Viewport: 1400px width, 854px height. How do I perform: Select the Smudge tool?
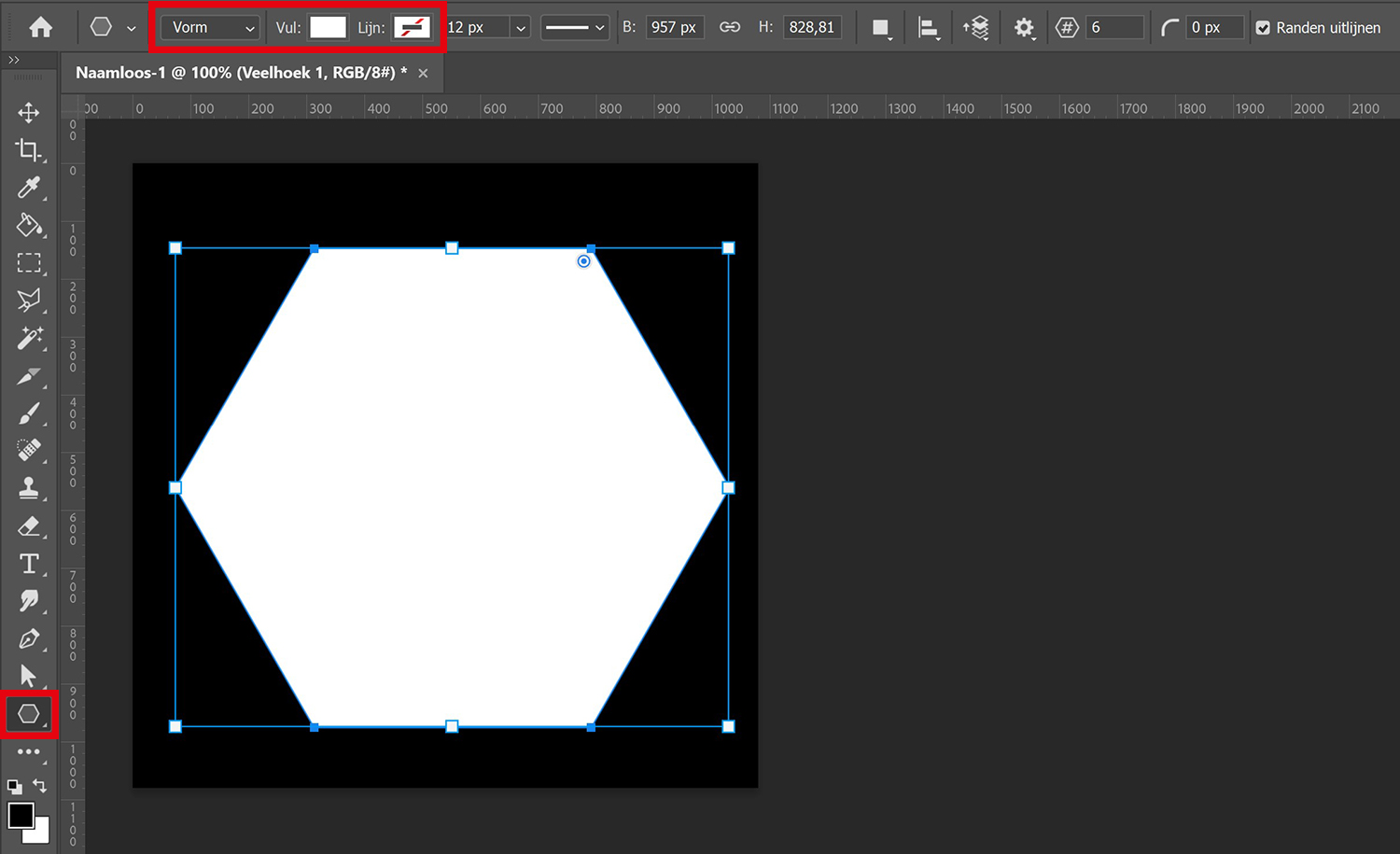point(29,601)
